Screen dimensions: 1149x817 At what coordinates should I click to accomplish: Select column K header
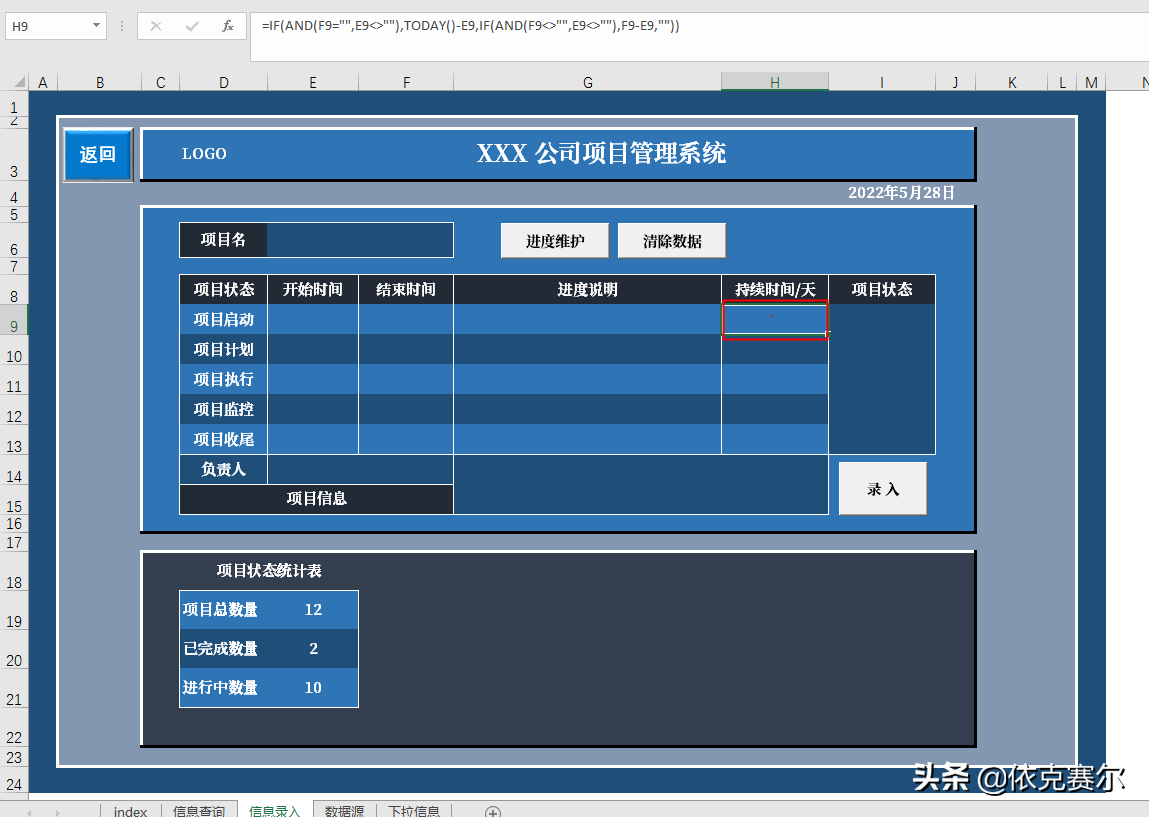[1012, 82]
